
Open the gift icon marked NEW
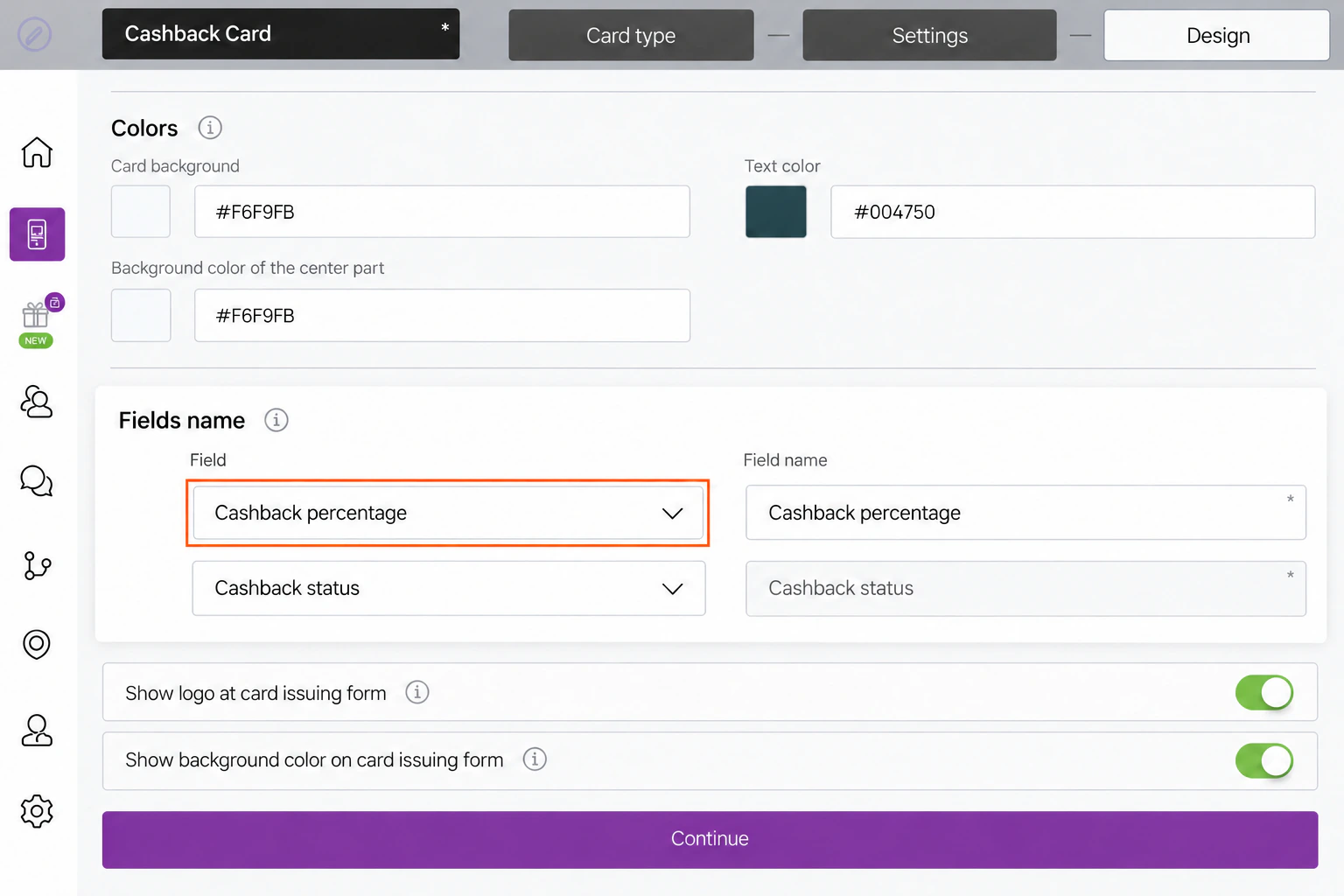37,319
